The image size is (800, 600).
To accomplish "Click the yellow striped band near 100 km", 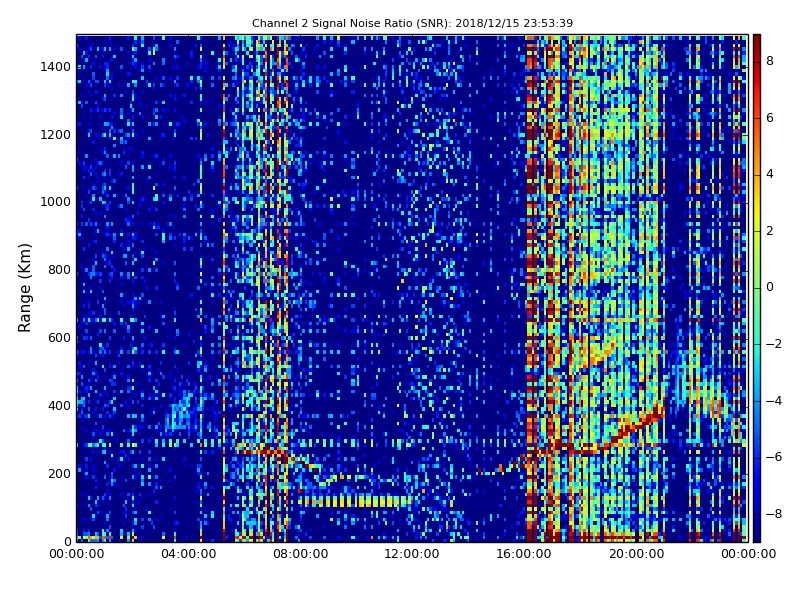I will [x=355, y=501].
